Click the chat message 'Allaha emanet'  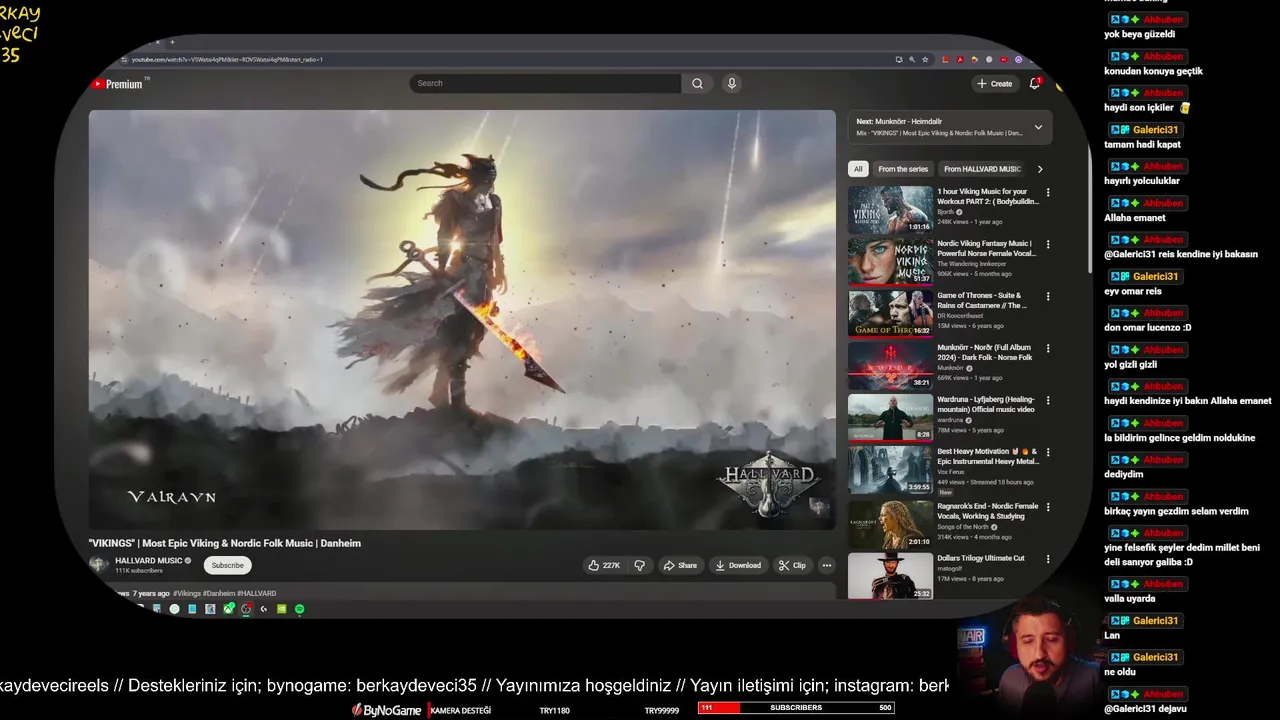tap(1135, 218)
